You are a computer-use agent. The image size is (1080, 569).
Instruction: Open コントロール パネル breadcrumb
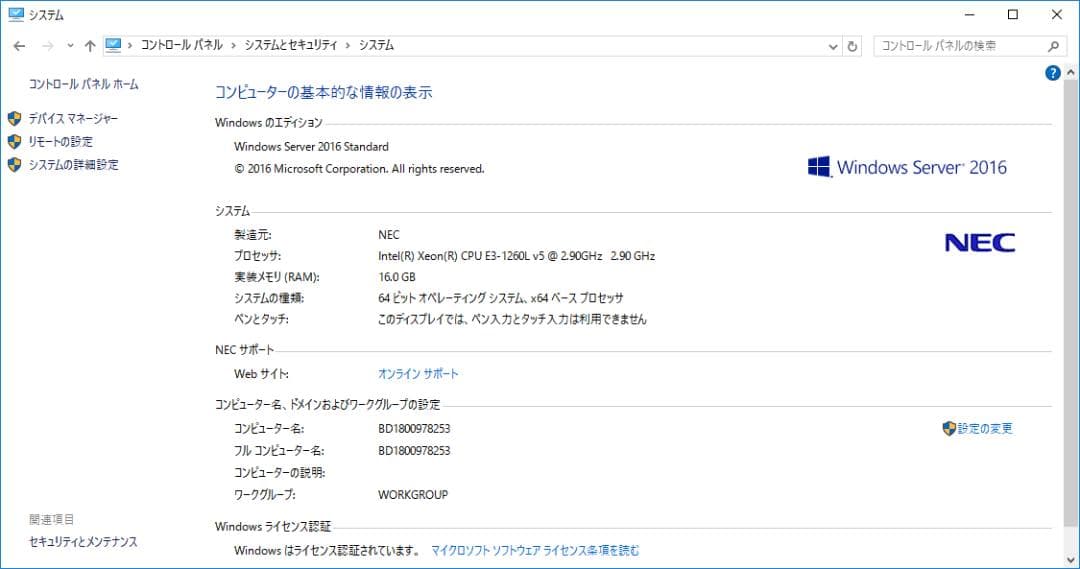182,45
